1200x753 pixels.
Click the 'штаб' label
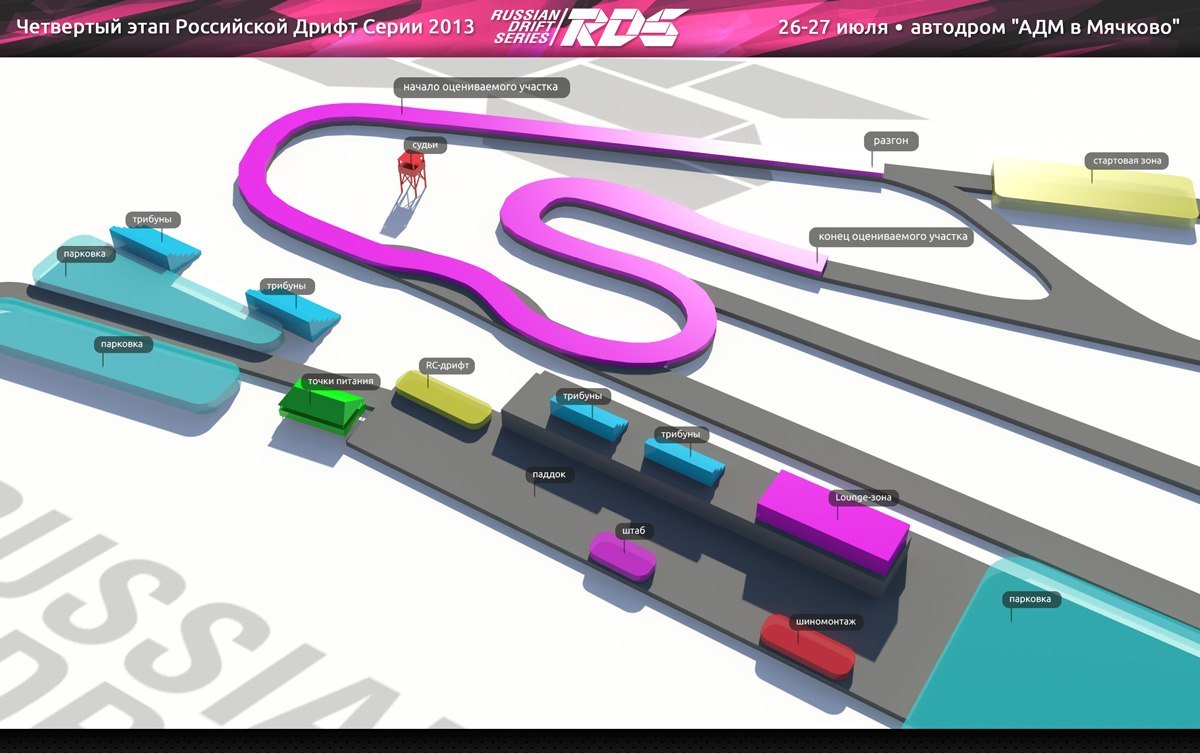coord(633,531)
